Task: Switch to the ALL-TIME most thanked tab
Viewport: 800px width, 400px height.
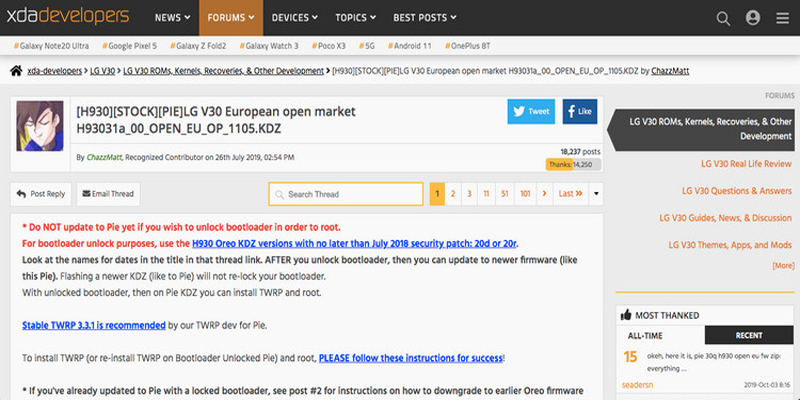Action: tap(660, 335)
